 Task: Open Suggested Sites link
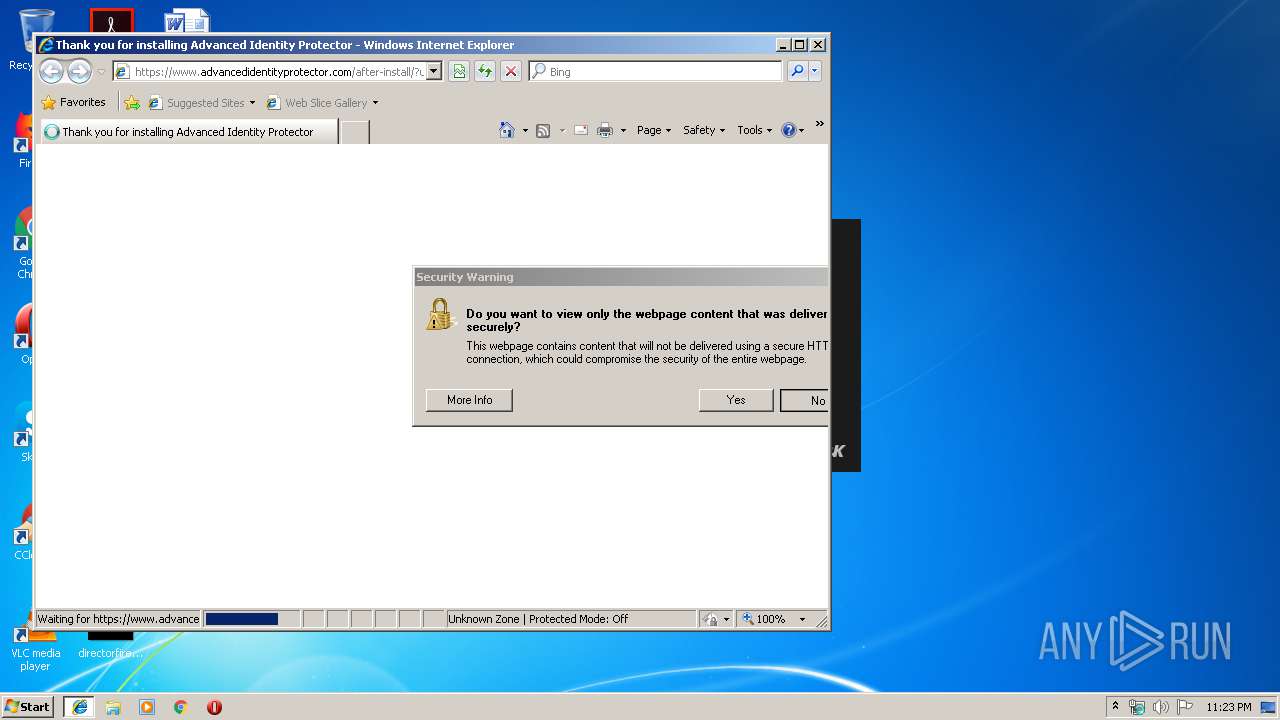pos(196,103)
